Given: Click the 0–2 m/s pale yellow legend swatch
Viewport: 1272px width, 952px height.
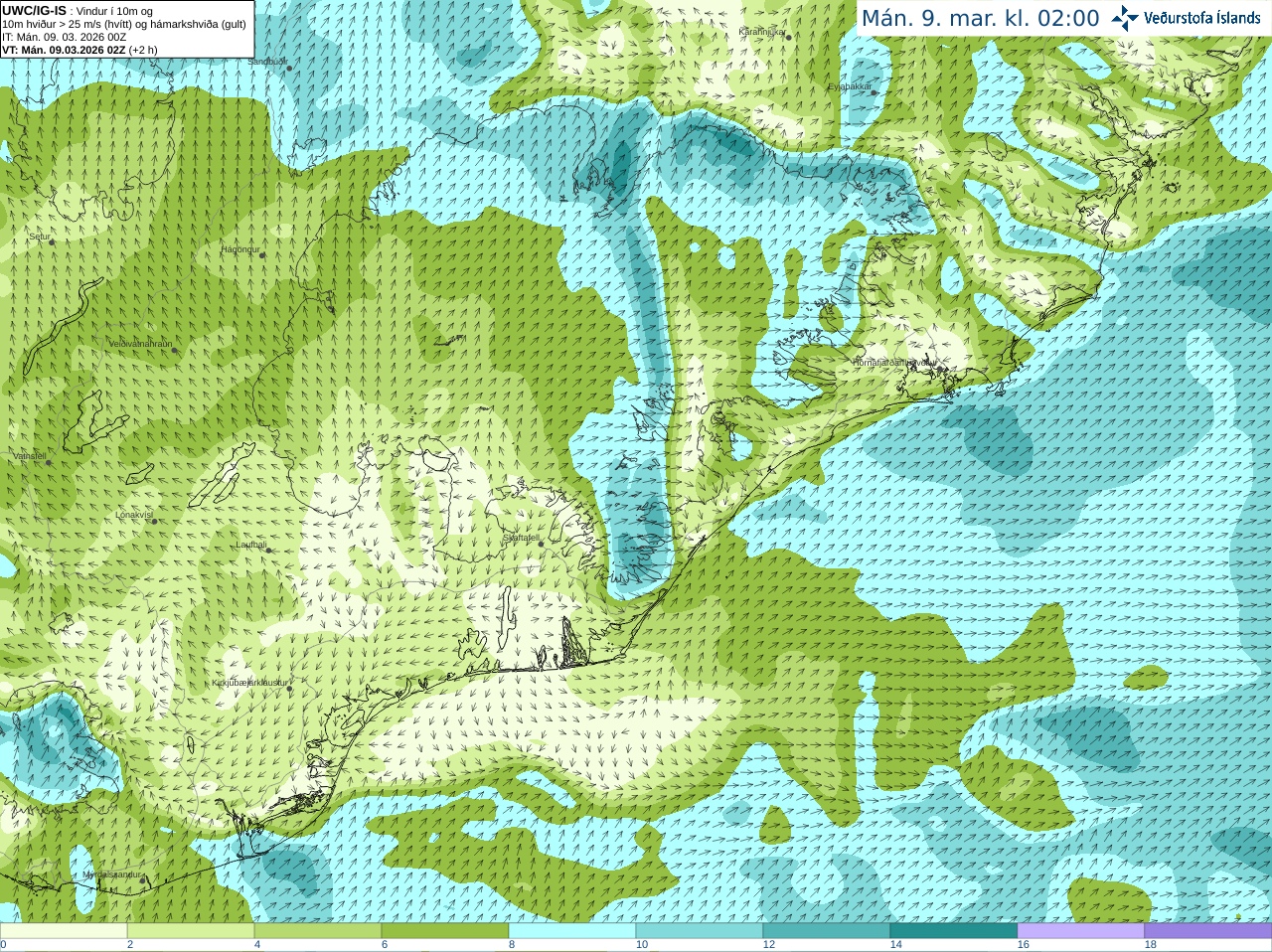Looking at the screenshot, I should click(64, 931).
